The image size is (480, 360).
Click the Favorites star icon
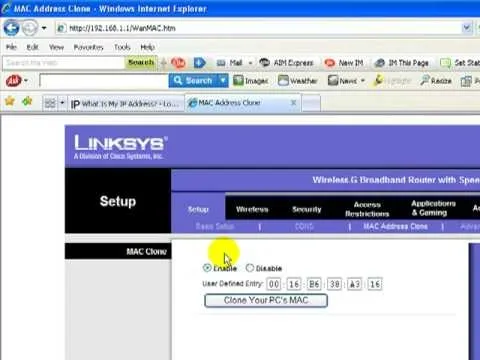coord(10,101)
